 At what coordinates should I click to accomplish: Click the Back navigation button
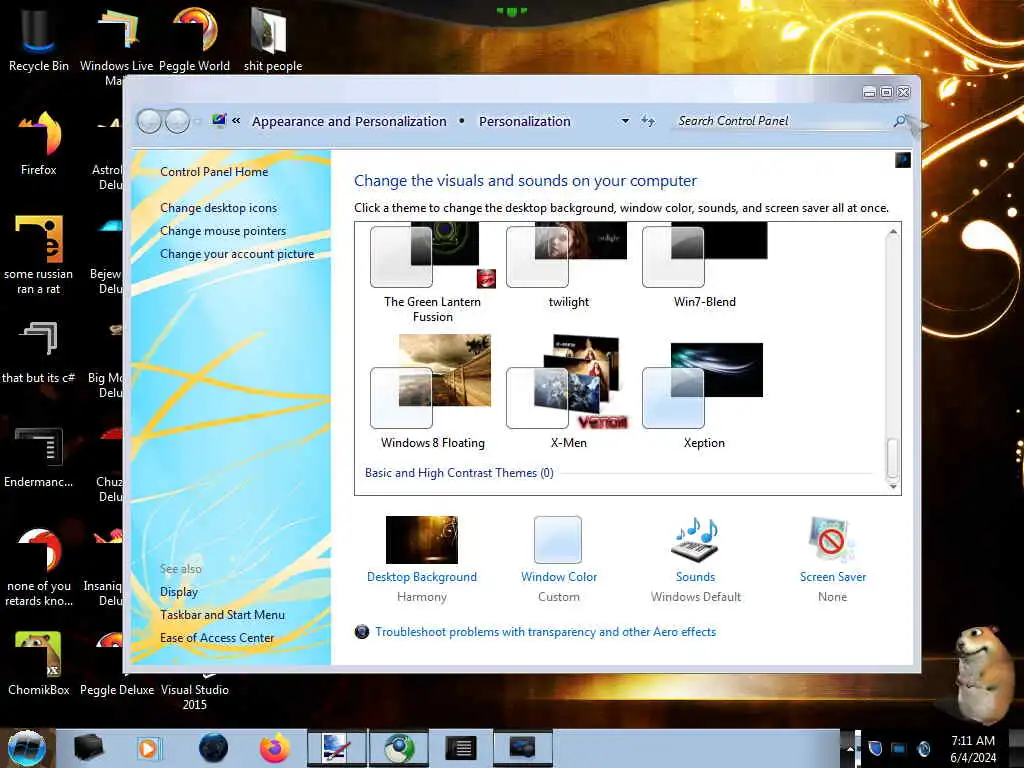coord(149,121)
